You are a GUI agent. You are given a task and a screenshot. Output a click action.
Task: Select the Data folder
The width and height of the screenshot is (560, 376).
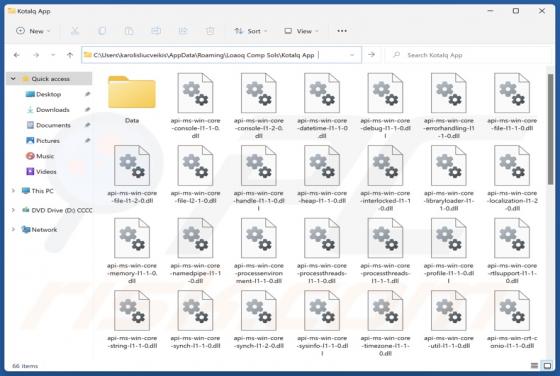coord(132,98)
